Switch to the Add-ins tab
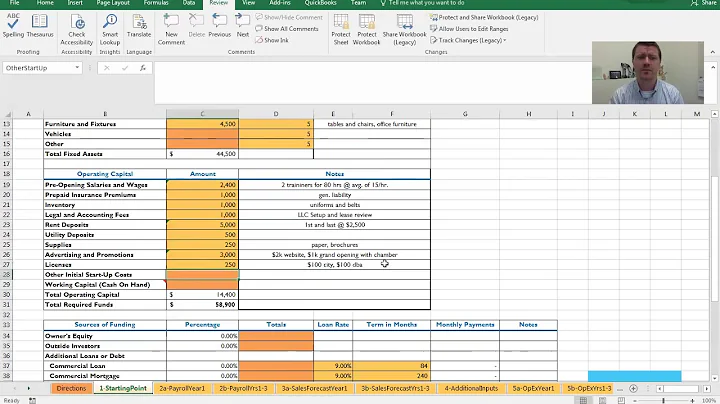 coord(280,3)
